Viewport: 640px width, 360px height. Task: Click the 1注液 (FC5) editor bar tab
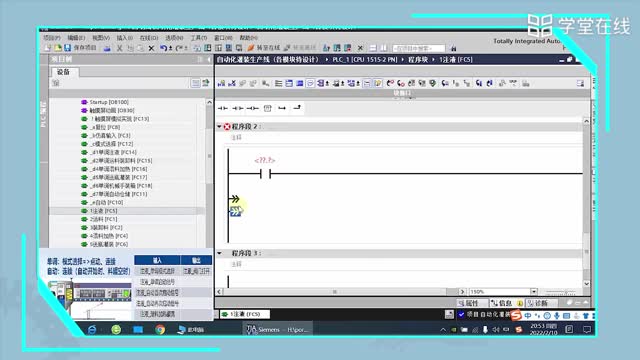pyautogui.click(x=245, y=314)
